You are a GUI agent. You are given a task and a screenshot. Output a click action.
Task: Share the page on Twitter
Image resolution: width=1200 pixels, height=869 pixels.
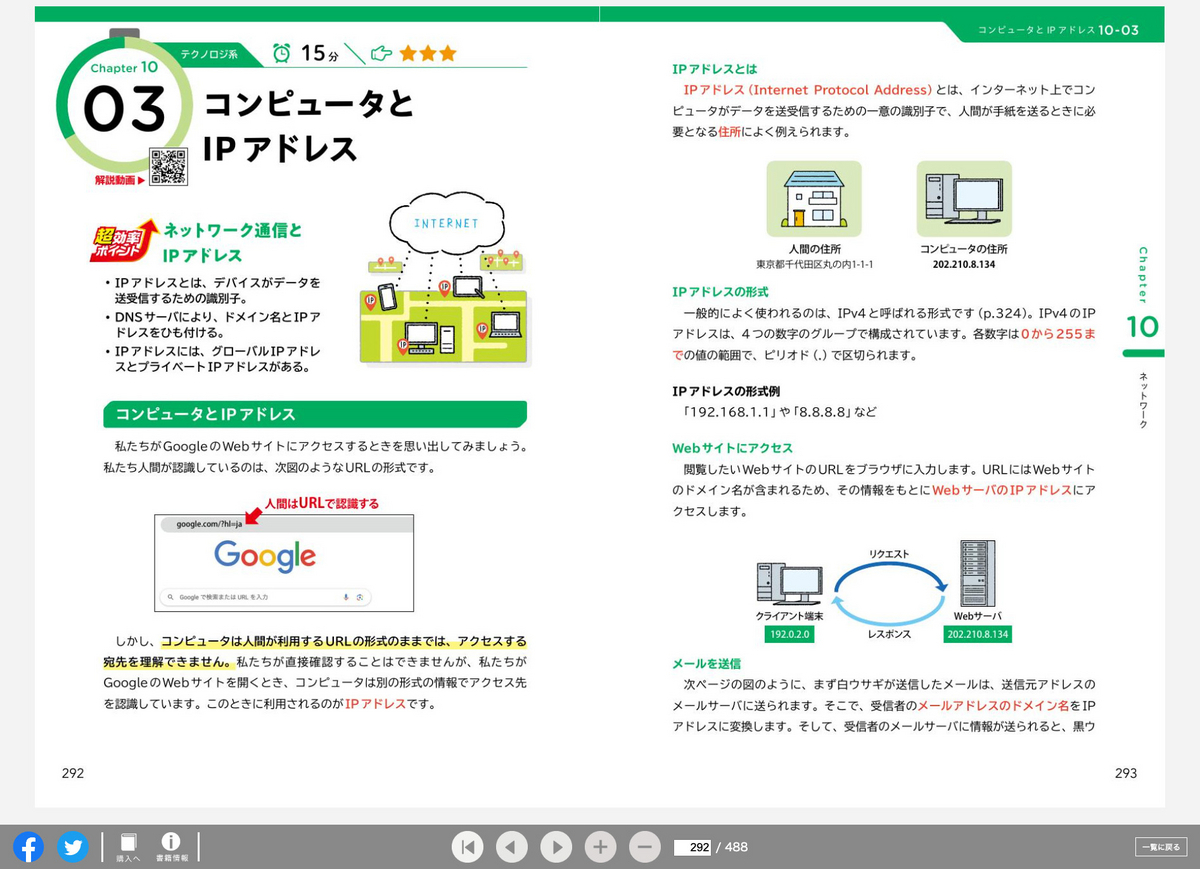point(72,847)
